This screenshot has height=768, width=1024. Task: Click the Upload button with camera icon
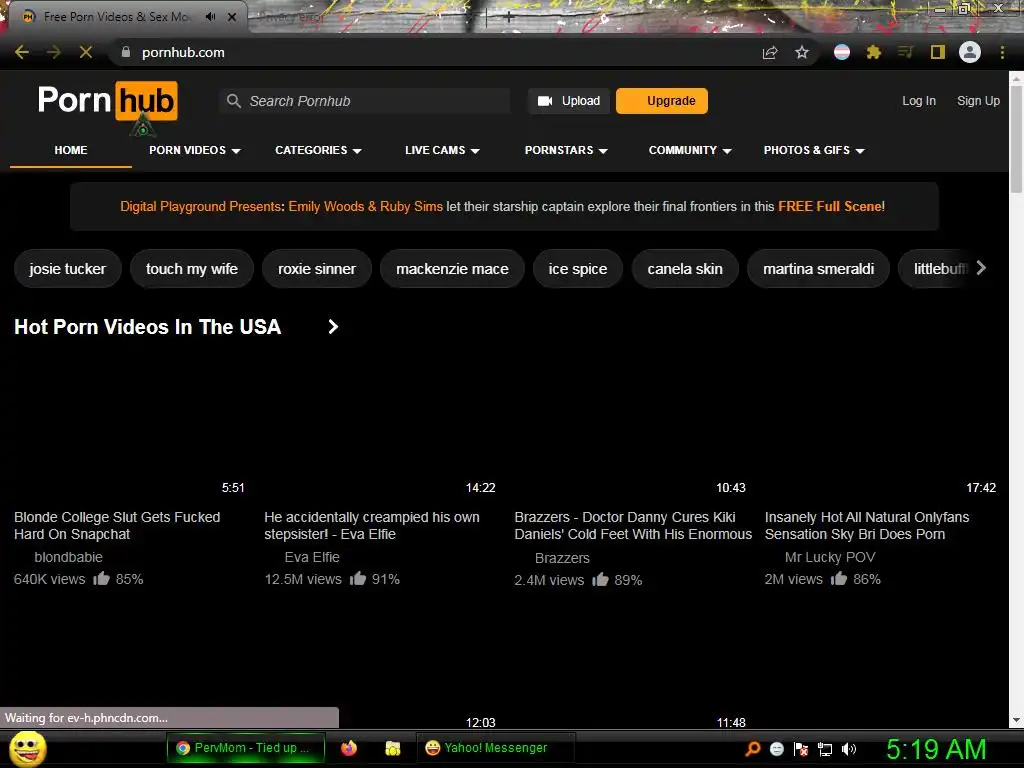pos(569,101)
